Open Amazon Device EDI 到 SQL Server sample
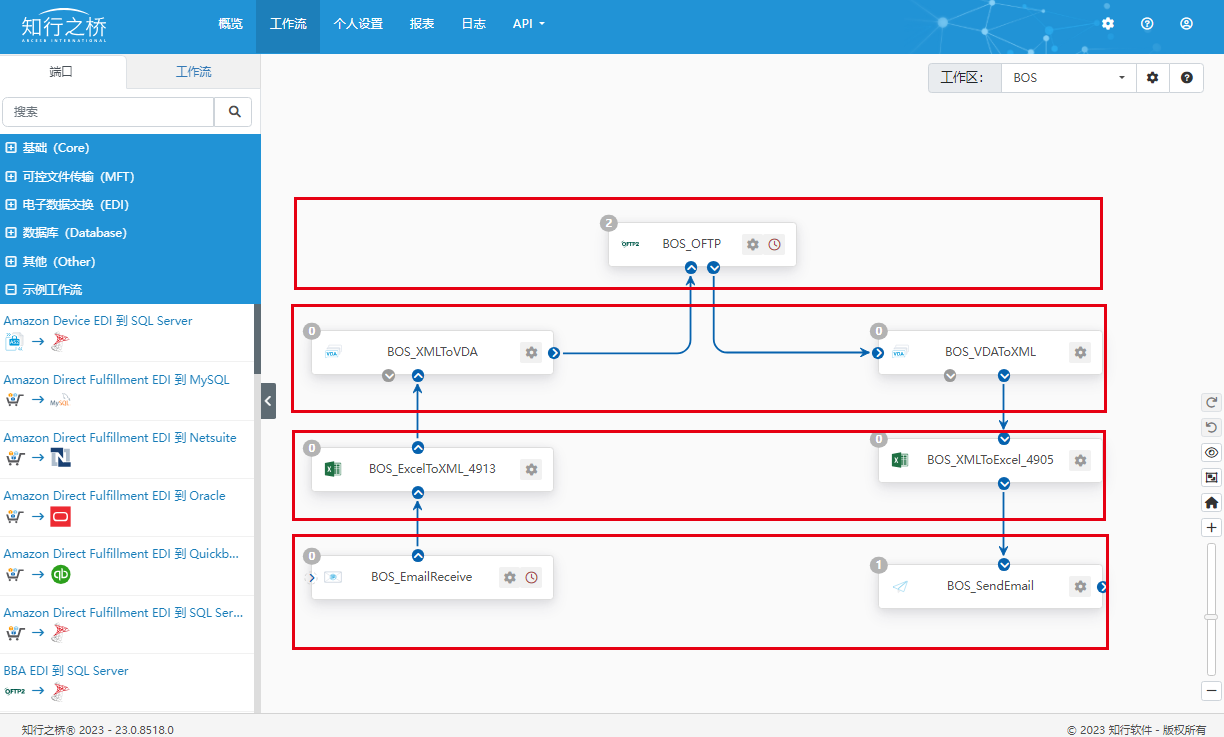 coord(98,321)
